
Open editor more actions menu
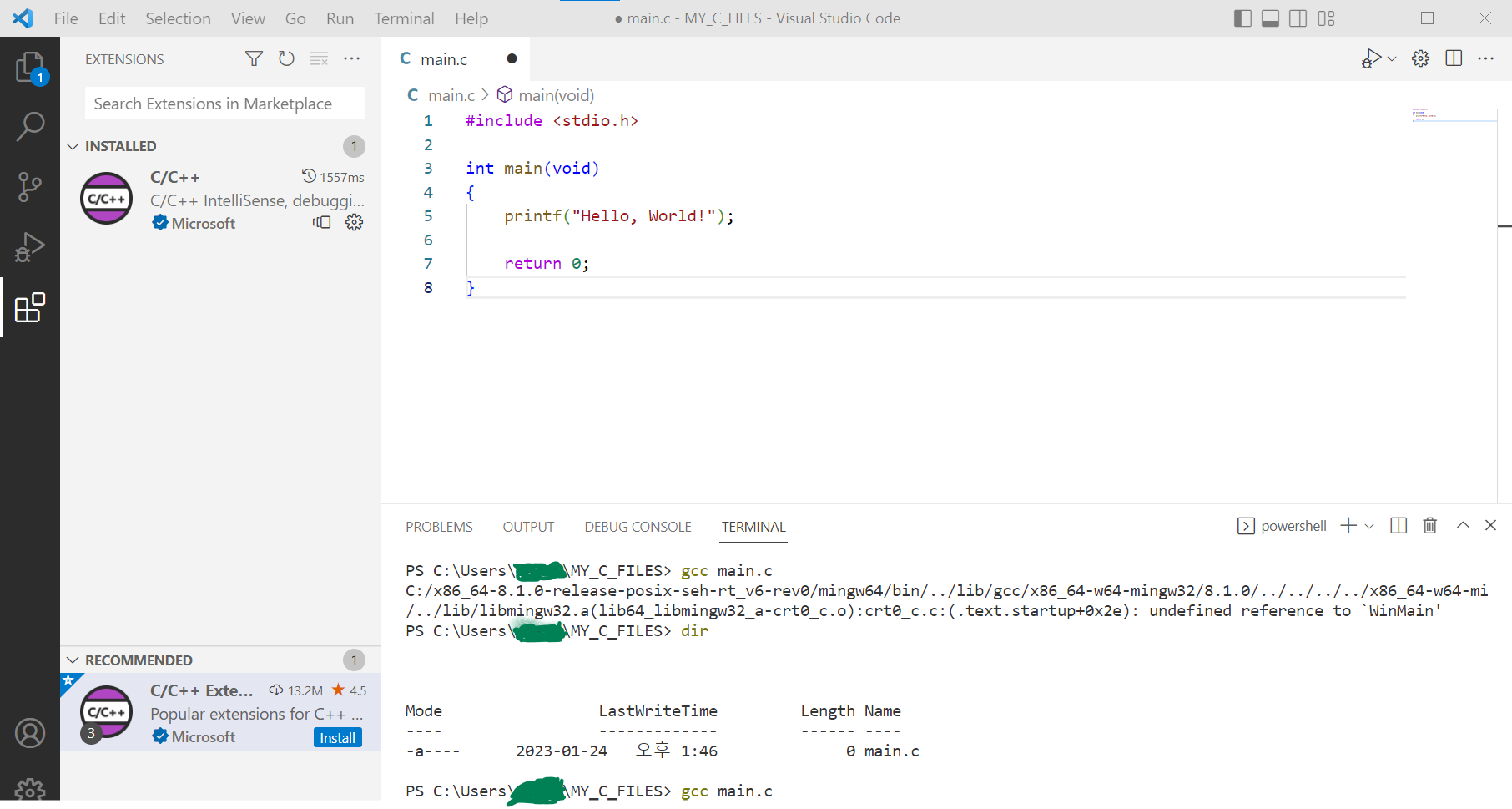tap(1485, 58)
